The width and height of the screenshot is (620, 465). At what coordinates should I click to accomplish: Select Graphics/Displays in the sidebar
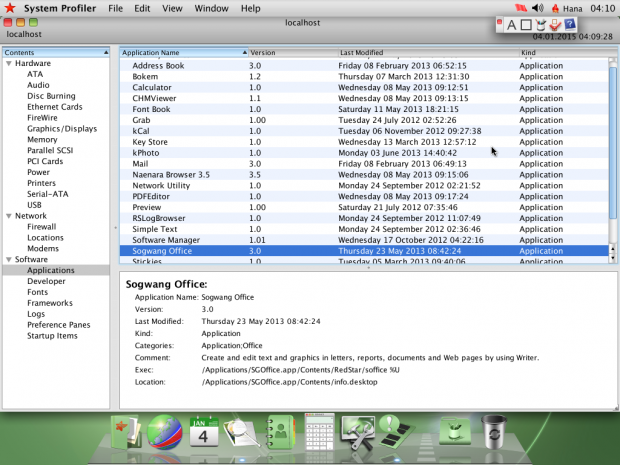coord(62,129)
